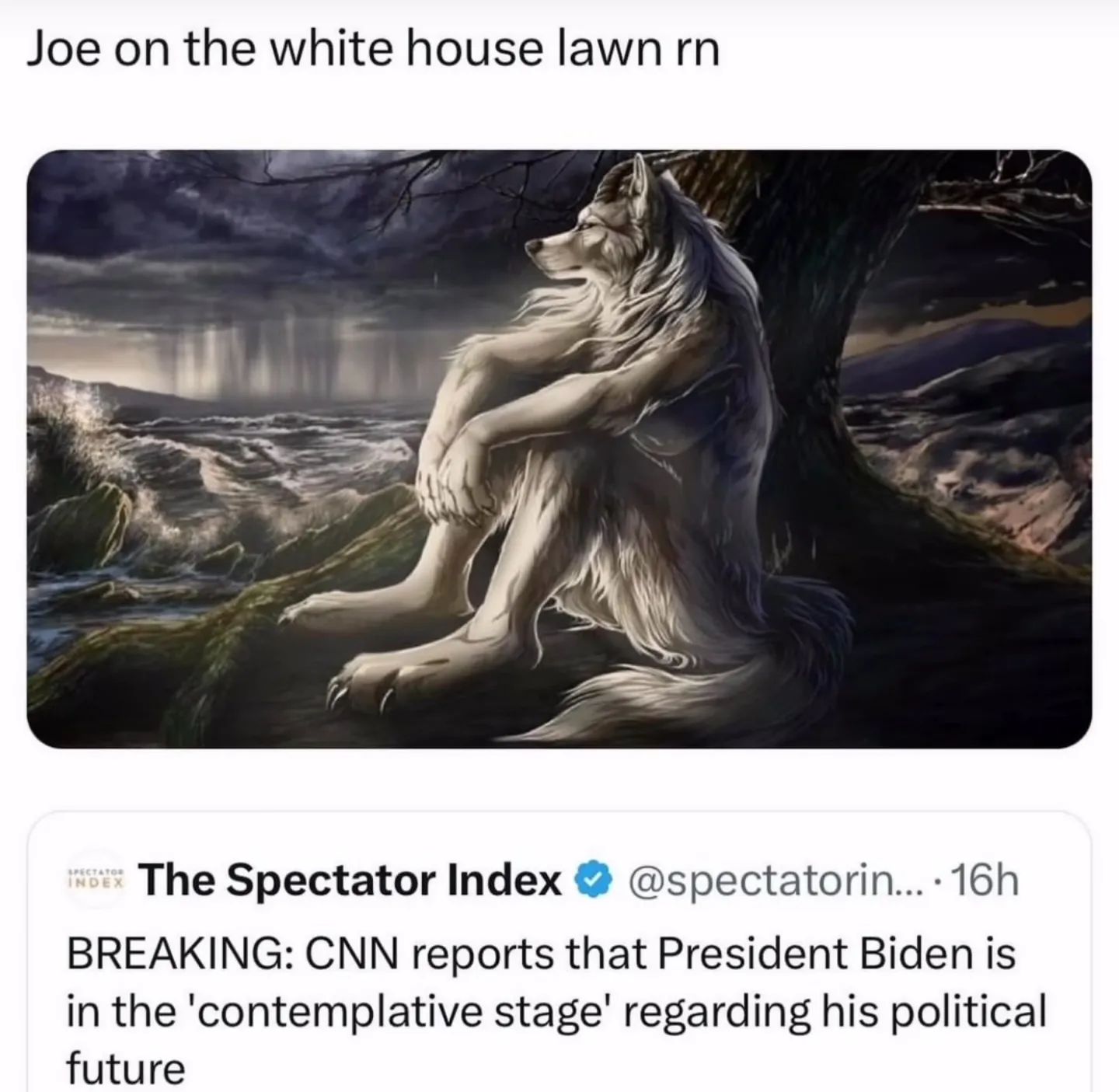The image size is (1119, 1092).
Task: Select the 'Joe on the white house lawn rn' caption
Action: [x=374, y=52]
